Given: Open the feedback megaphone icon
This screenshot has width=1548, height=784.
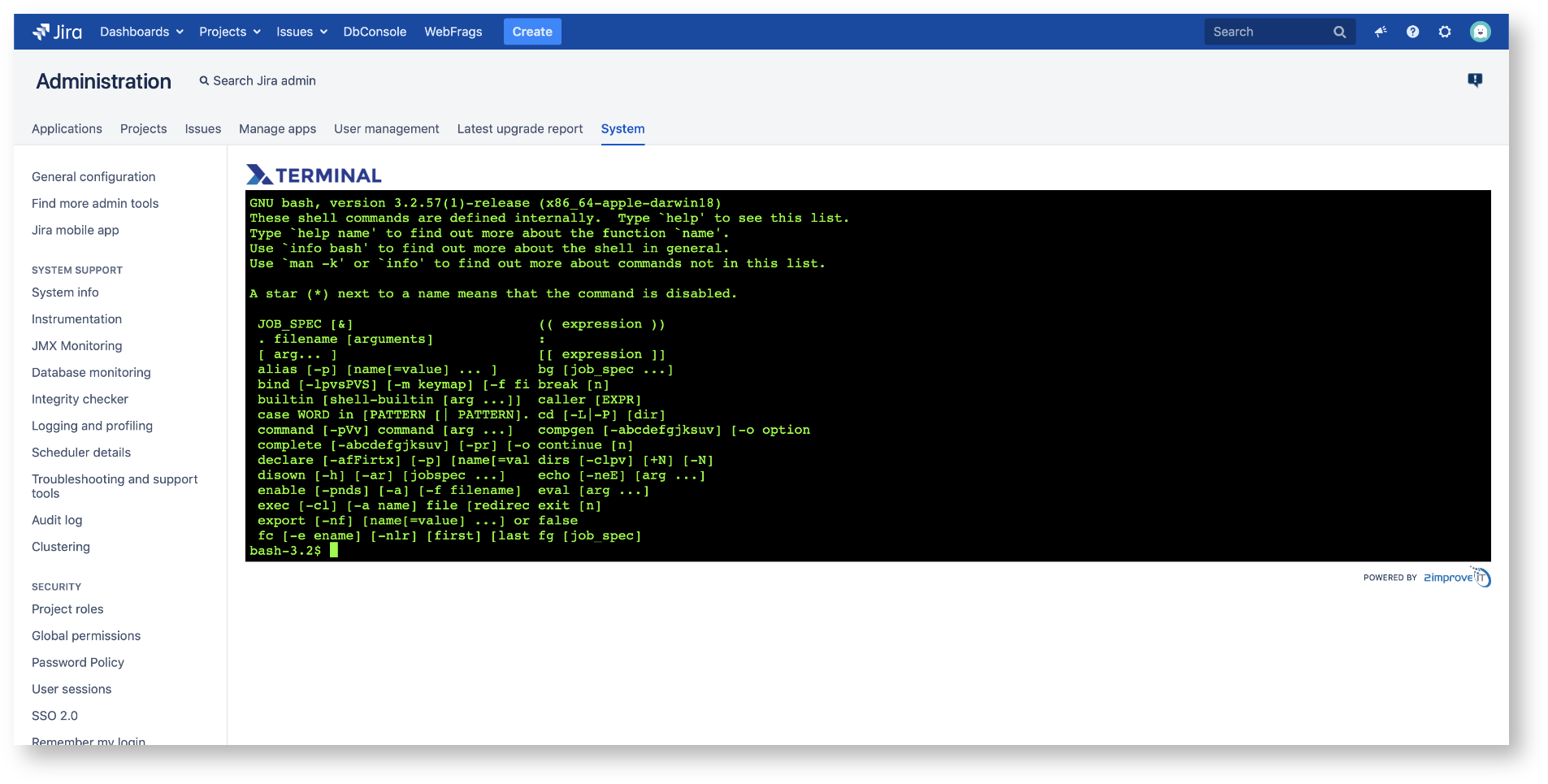Looking at the screenshot, I should [1381, 32].
